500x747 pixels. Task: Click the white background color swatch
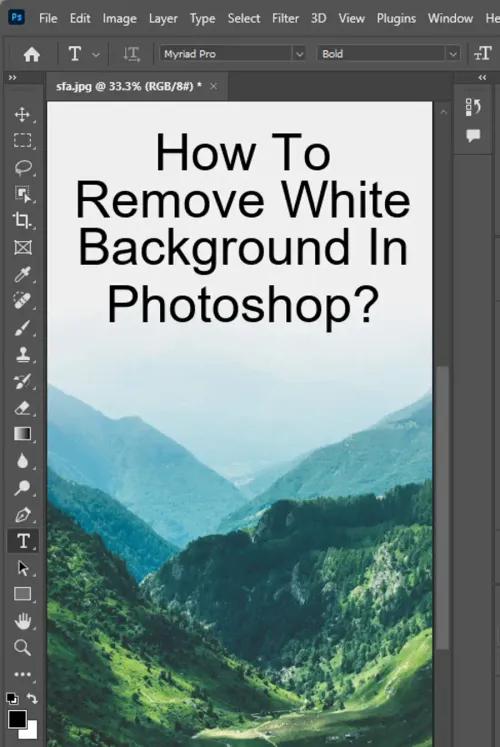pos(31,732)
